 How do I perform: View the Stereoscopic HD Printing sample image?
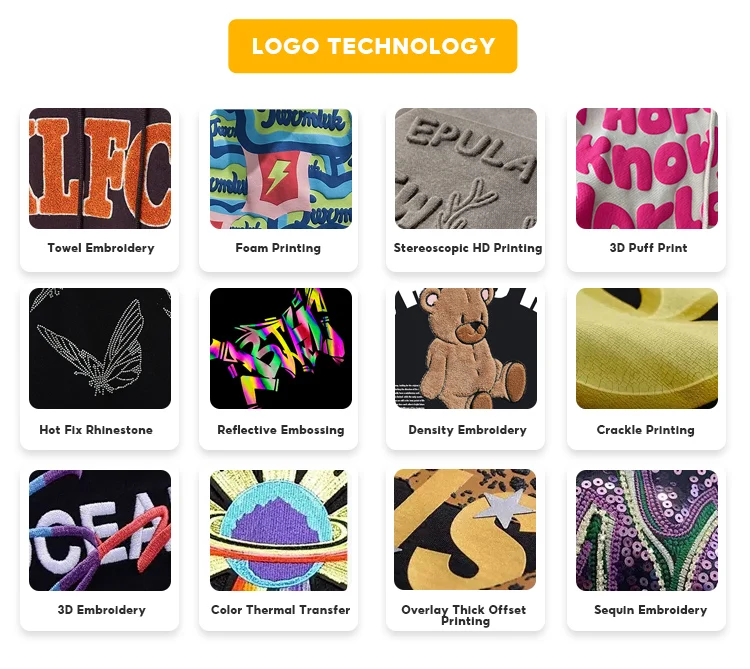point(466,168)
